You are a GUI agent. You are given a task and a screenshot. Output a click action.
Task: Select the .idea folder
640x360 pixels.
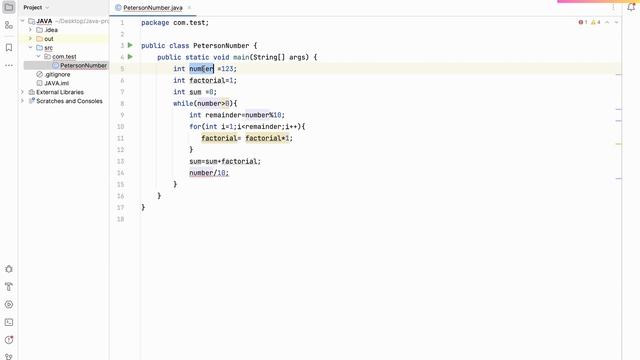[51, 30]
